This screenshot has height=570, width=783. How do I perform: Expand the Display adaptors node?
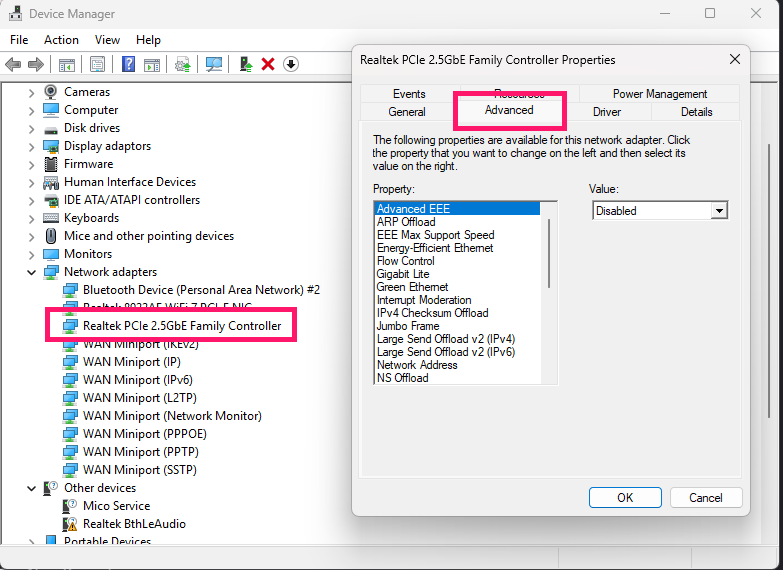tap(31, 147)
